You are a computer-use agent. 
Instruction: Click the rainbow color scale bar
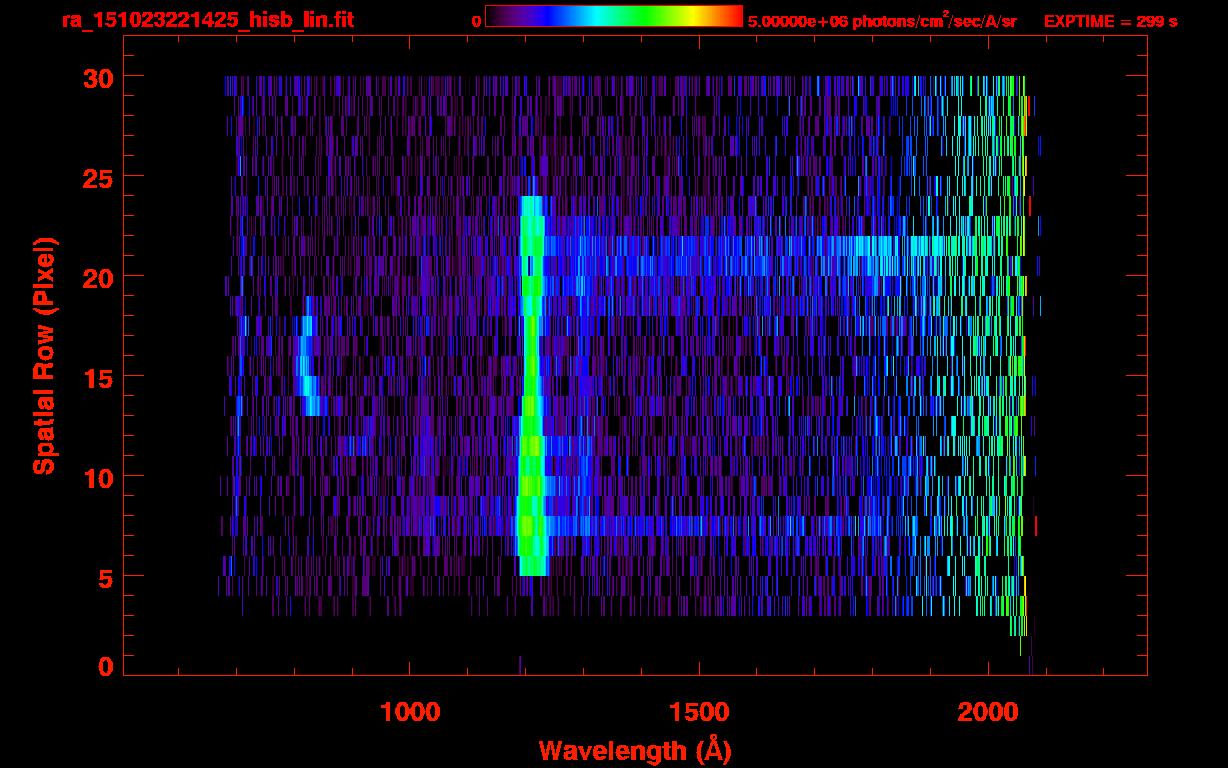tap(614, 17)
